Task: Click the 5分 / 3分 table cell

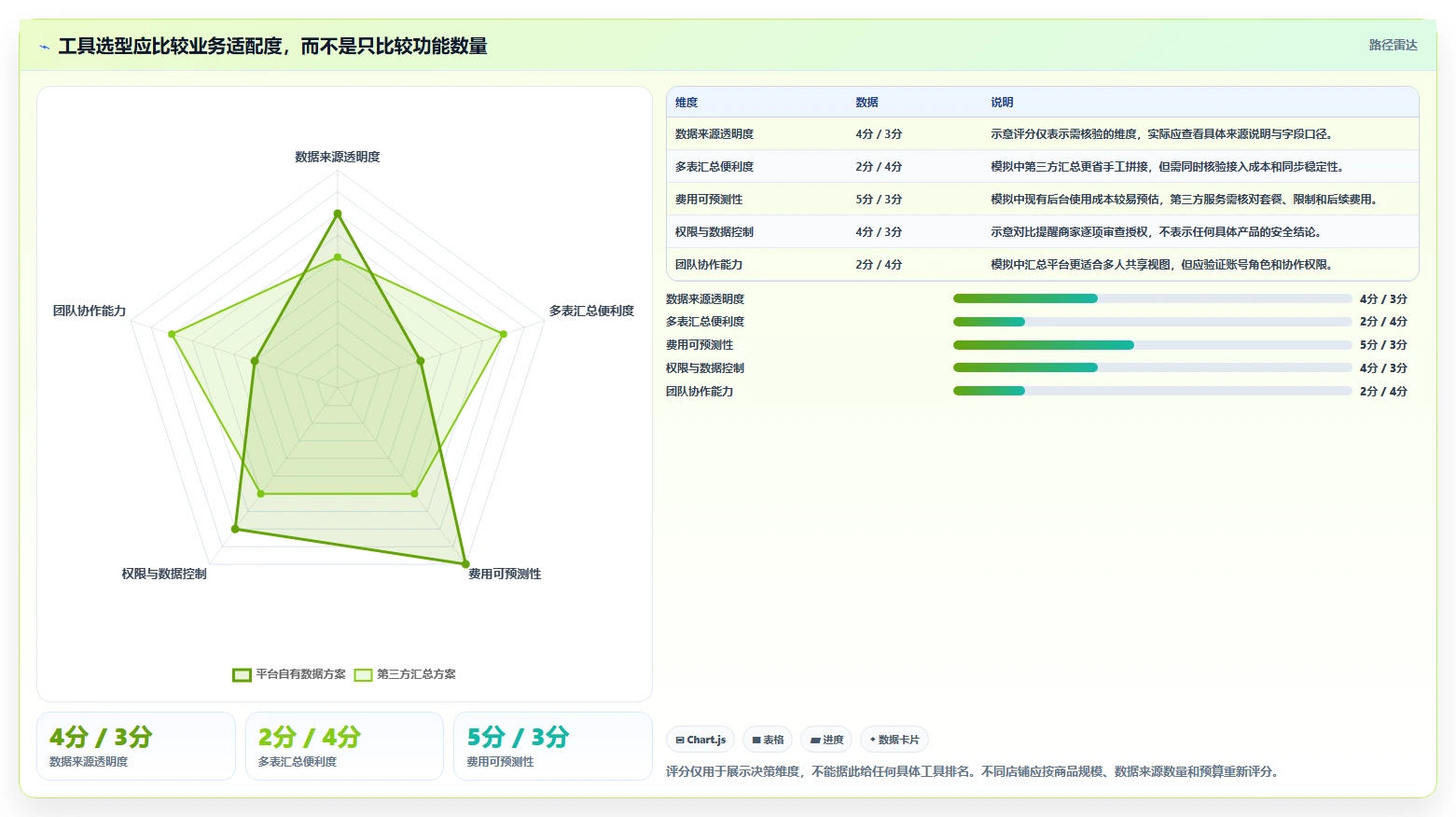Action: point(879,200)
